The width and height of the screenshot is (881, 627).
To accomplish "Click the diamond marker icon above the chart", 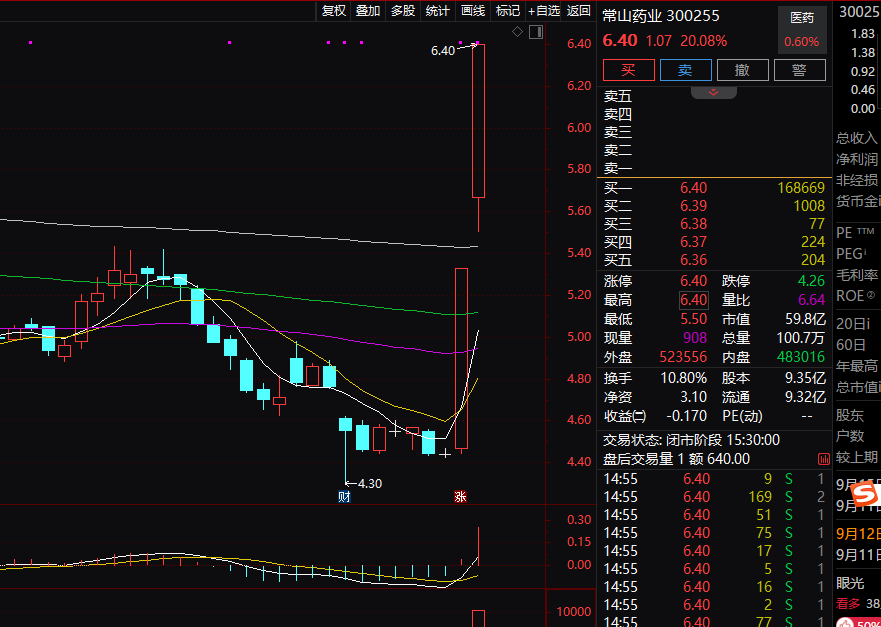I will [x=517, y=32].
